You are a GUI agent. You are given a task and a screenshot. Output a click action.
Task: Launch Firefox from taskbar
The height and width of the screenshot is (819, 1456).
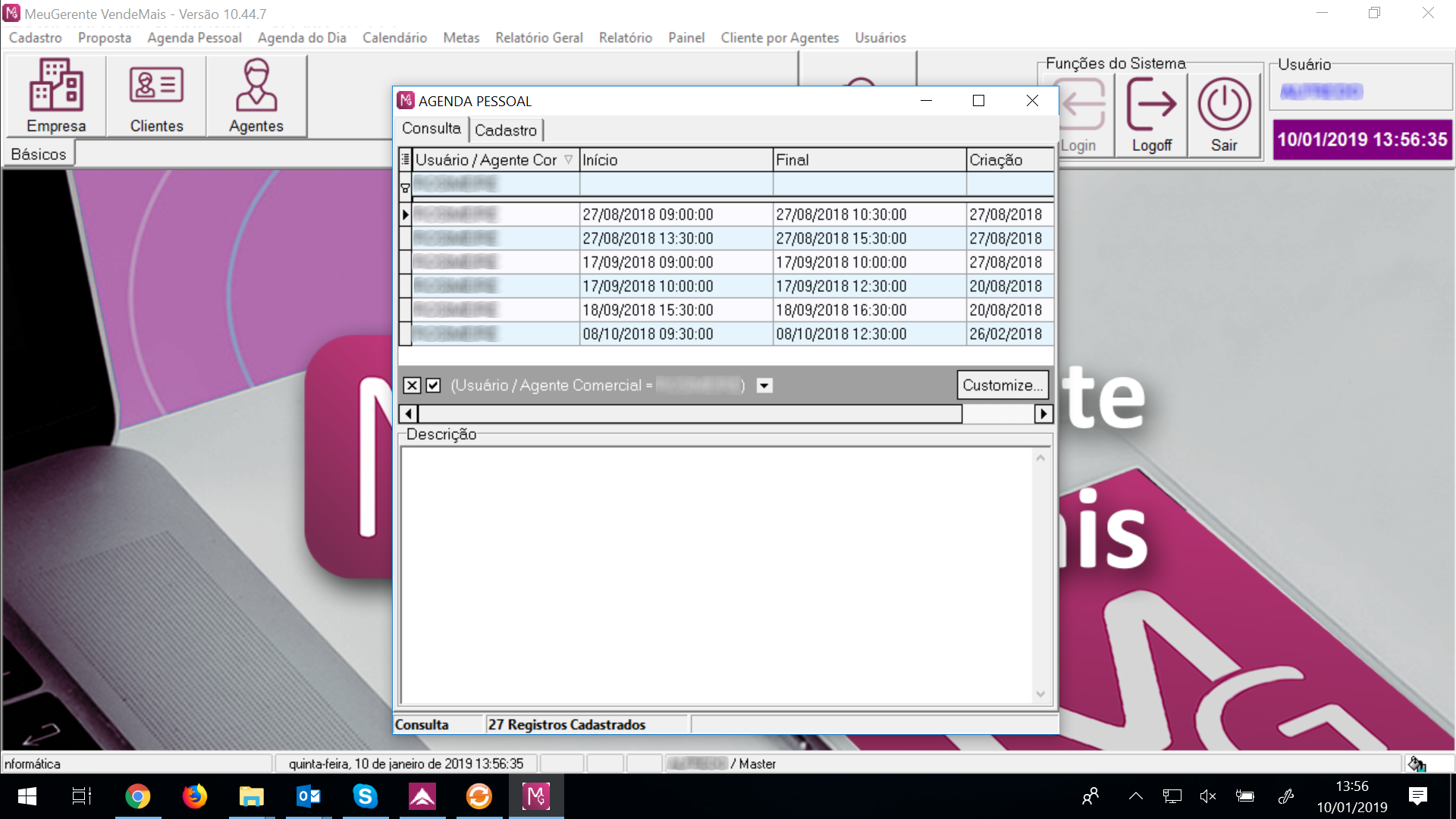(x=194, y=796)
